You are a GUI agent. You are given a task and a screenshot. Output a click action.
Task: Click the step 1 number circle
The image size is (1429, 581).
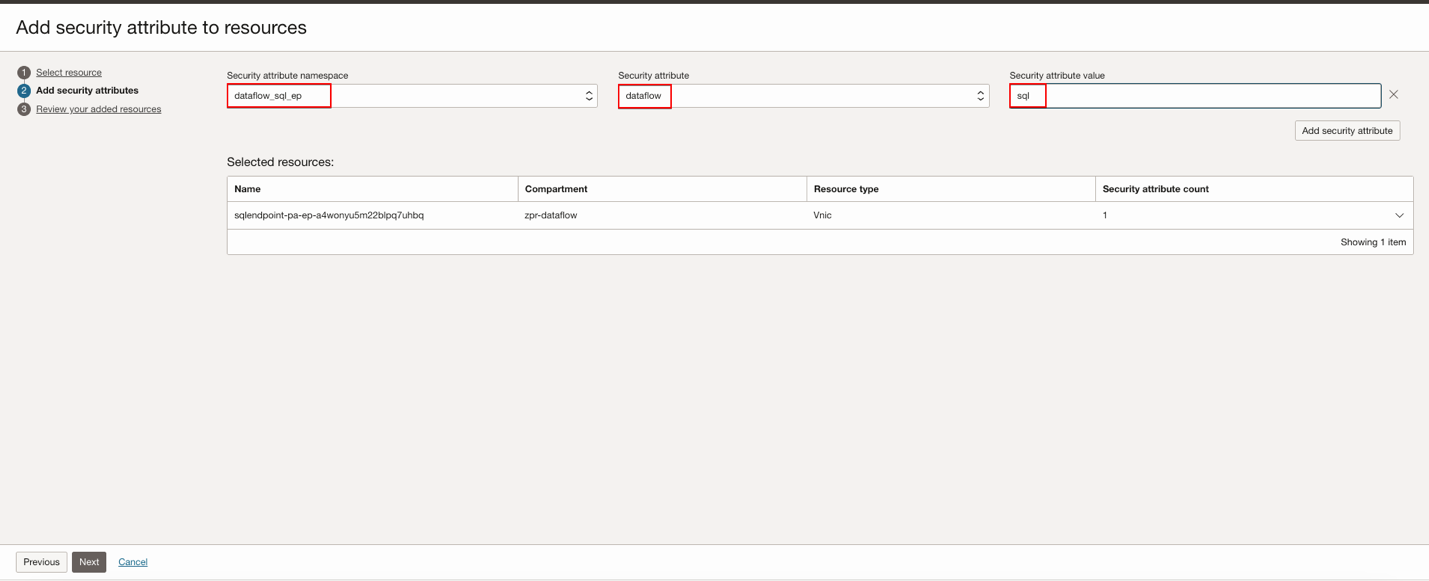(24, 73)
